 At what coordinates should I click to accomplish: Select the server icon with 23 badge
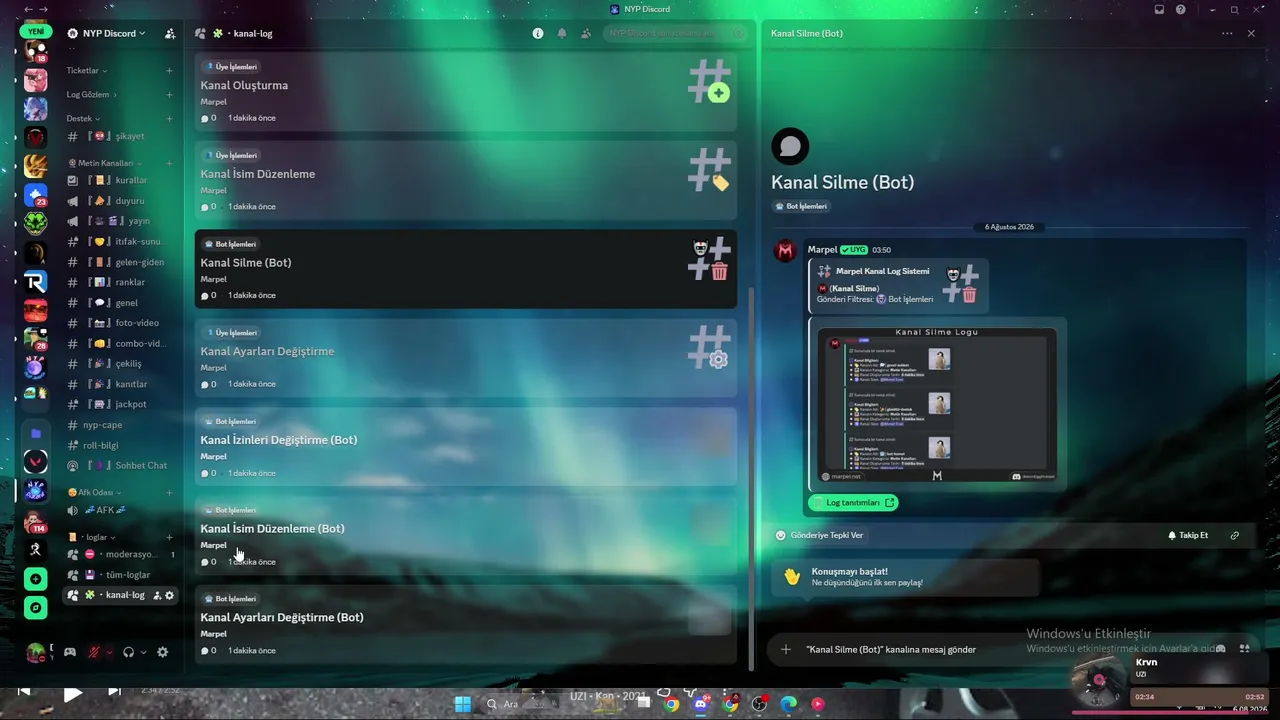tap(36, 195)
